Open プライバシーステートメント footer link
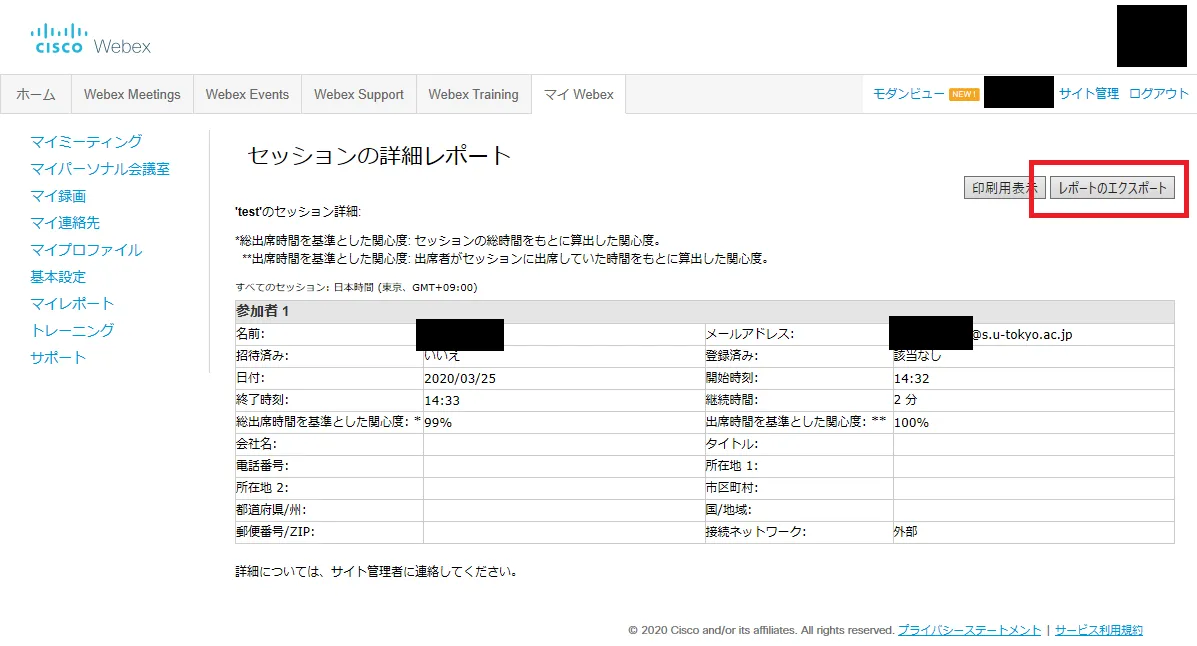This screenshot has width=1197, height=646. coord(969,631)
